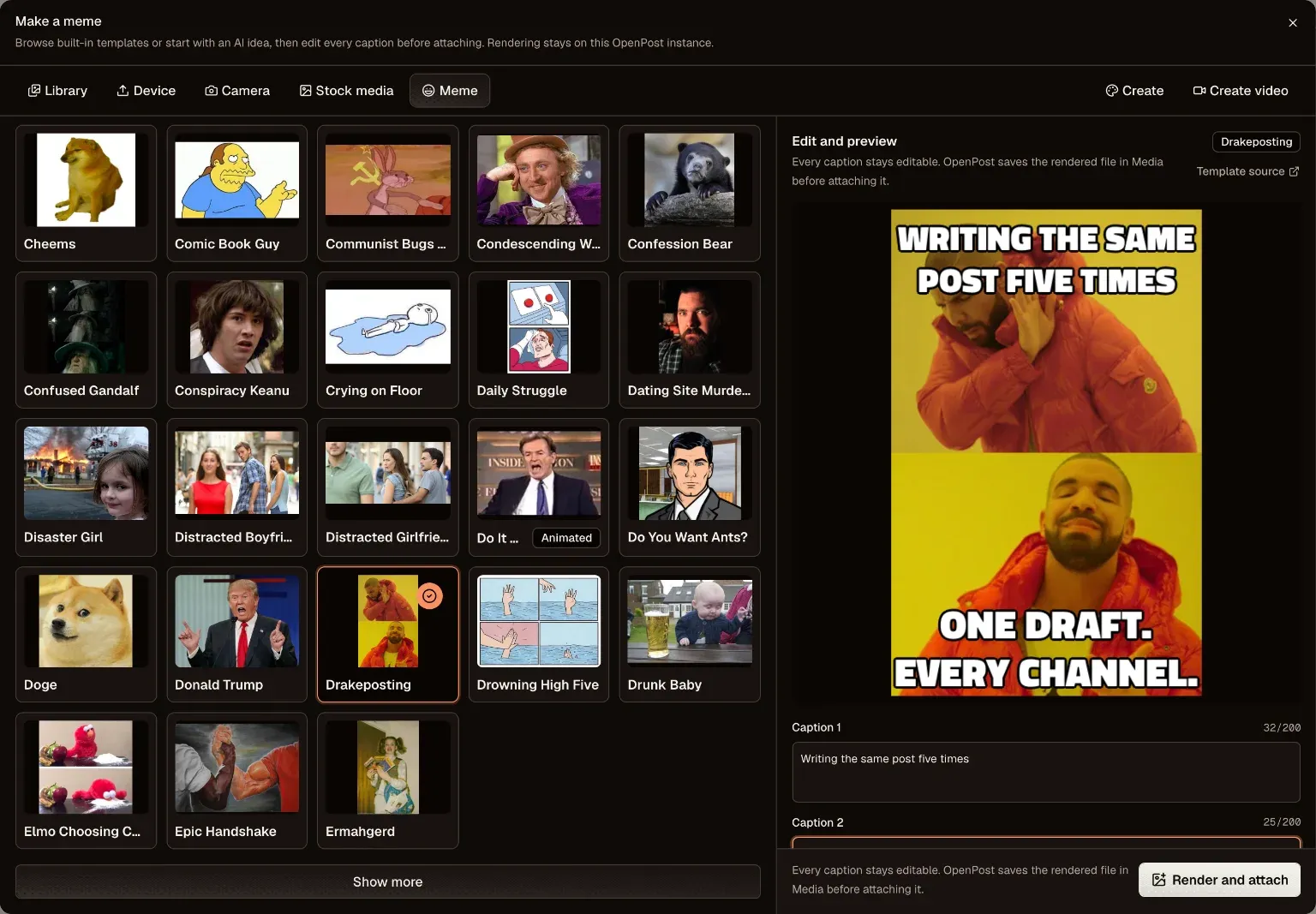This screenshot has width=1316, height=914.
Task: Close the Make a meme dialog
Action: (1293, 23)
